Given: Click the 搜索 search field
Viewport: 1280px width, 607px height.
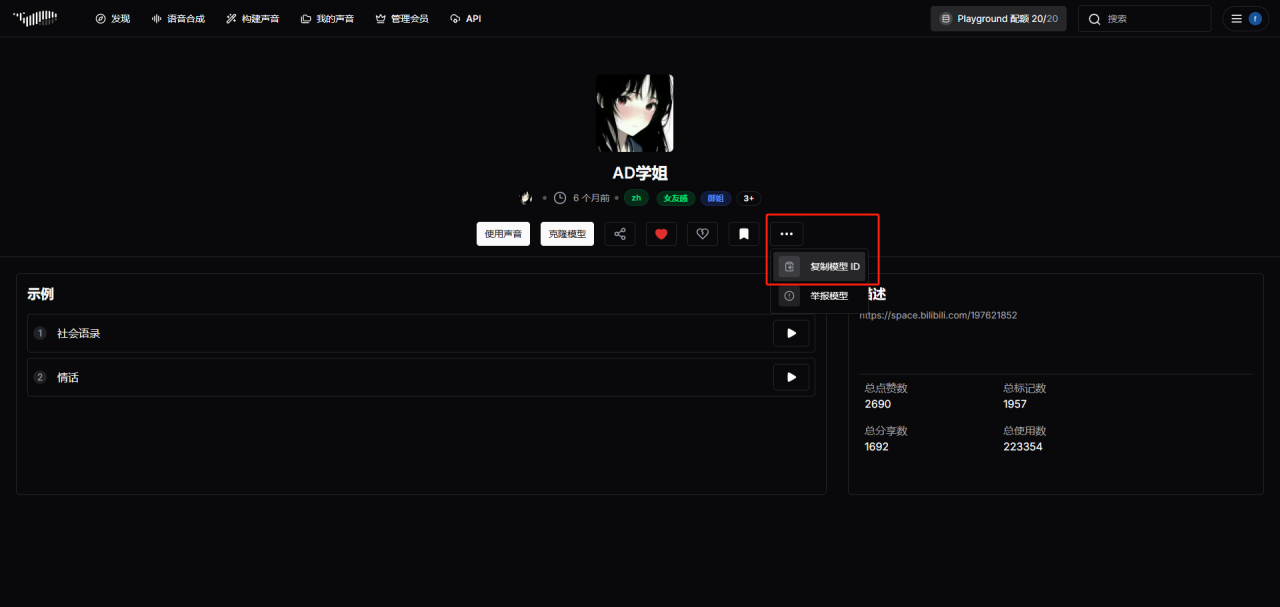Looking at the screenshot, I should pyautogui.click(x=1144, y=18).
